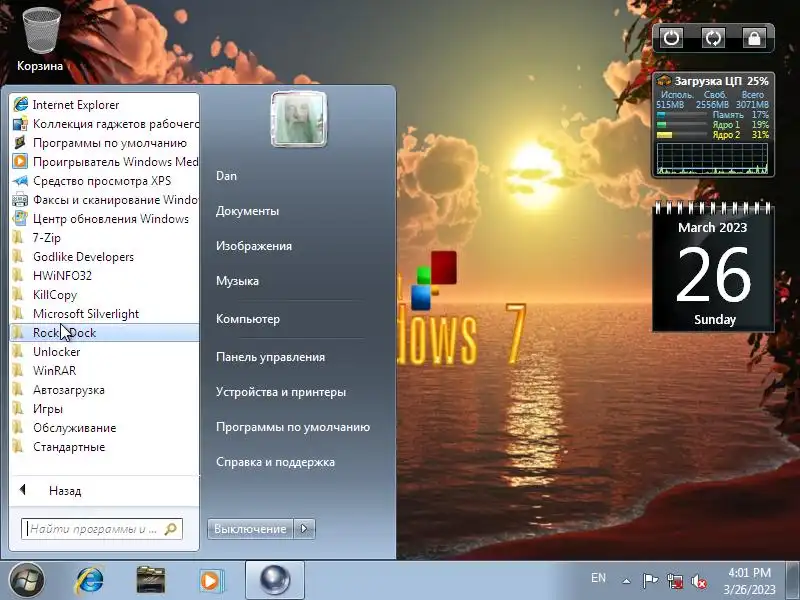
Task: Open Панель управления
Action: point(270,357)
